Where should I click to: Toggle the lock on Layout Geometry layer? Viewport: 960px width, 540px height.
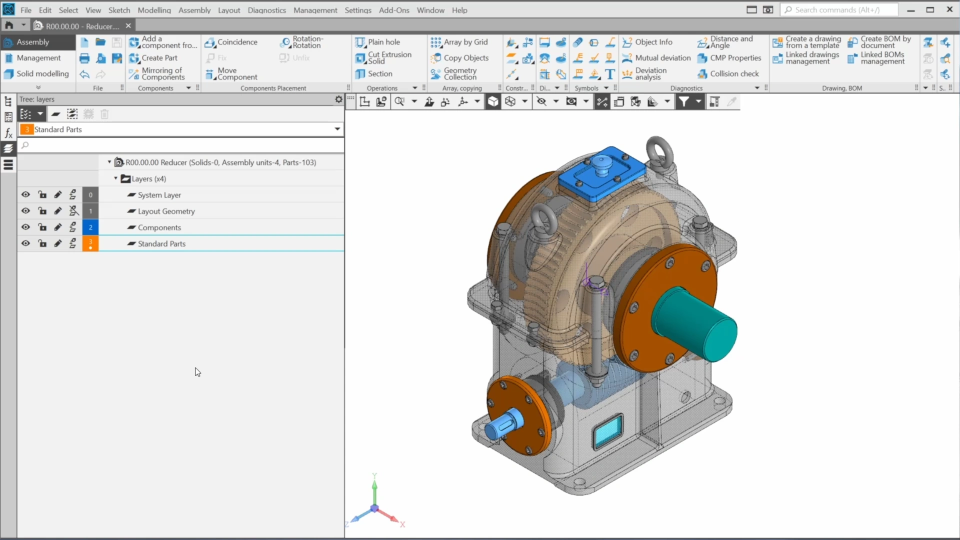coord(42,211)
